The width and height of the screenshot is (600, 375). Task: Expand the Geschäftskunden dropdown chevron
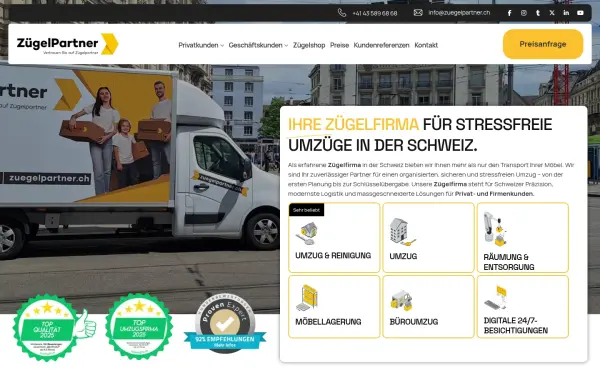tap(286, 46)
